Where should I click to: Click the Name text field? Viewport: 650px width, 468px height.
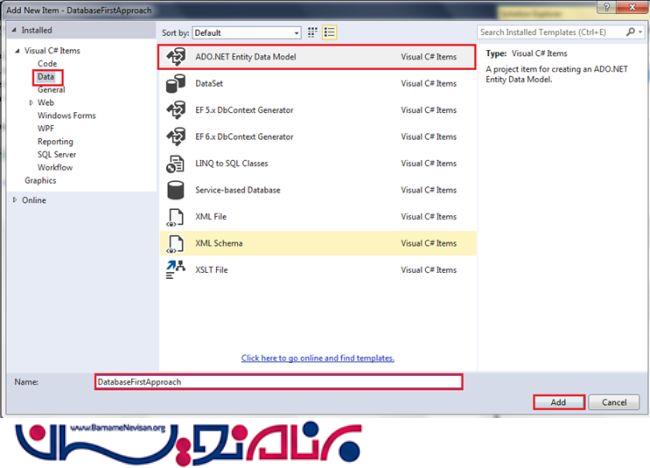(278, 382)
